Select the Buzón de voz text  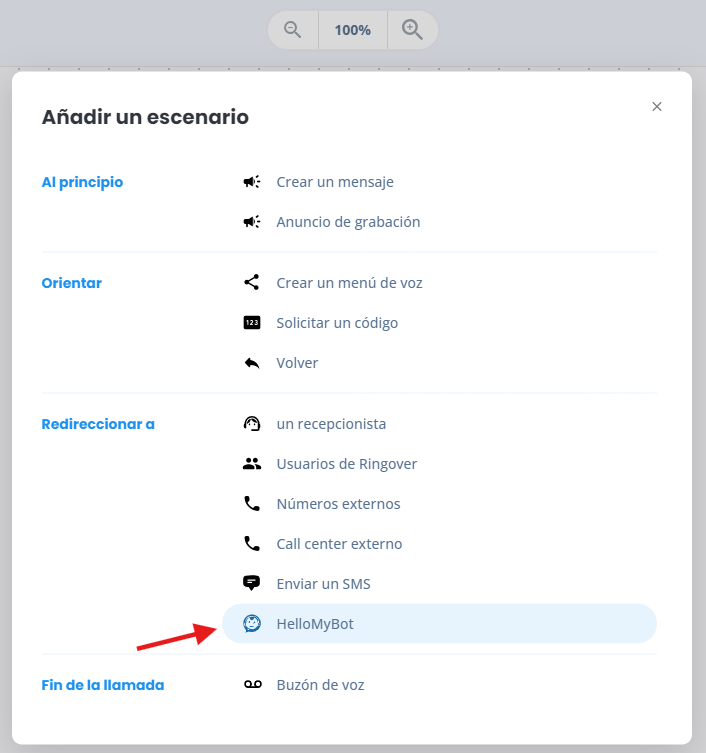(x=320, y=685)
